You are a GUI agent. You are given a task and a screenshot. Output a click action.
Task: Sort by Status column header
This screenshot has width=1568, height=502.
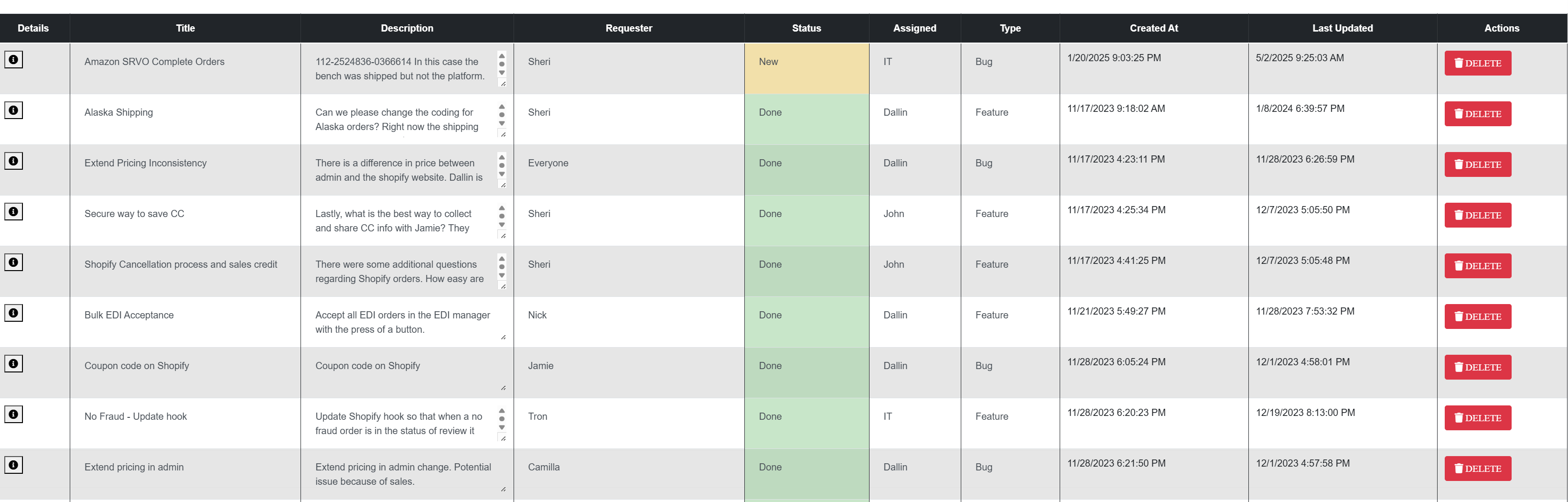tap(806, 28)
